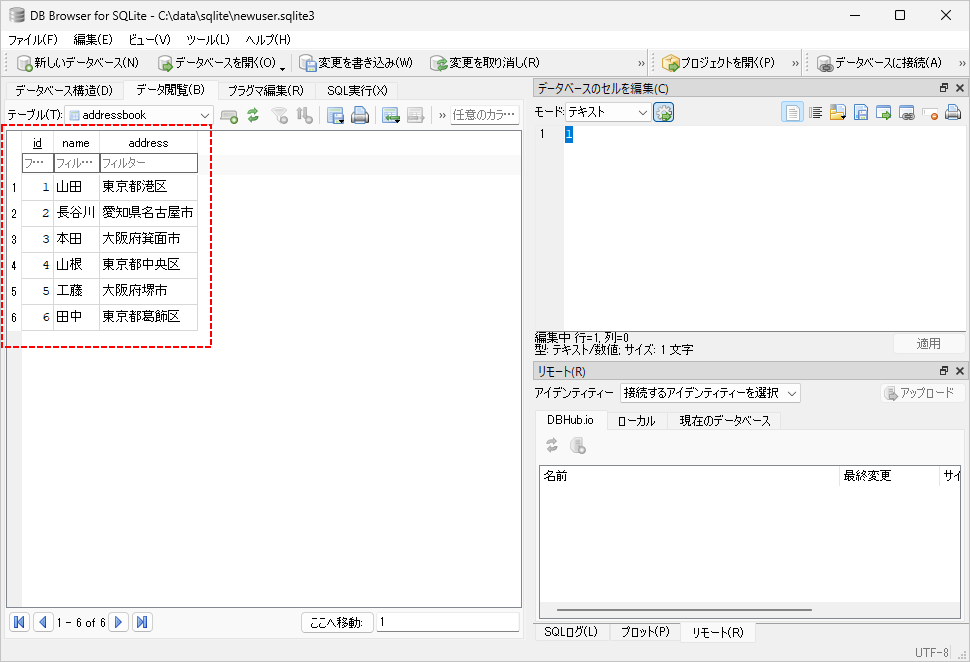970x662 pixels.
Task: Toggle the text alignment icon in the cell editor
Action: click(x=815, y=113)
